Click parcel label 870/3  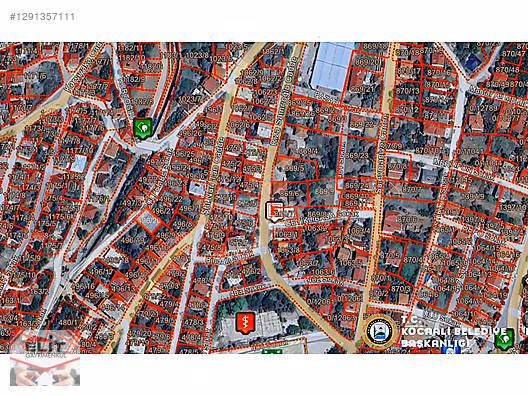point(401,289)
